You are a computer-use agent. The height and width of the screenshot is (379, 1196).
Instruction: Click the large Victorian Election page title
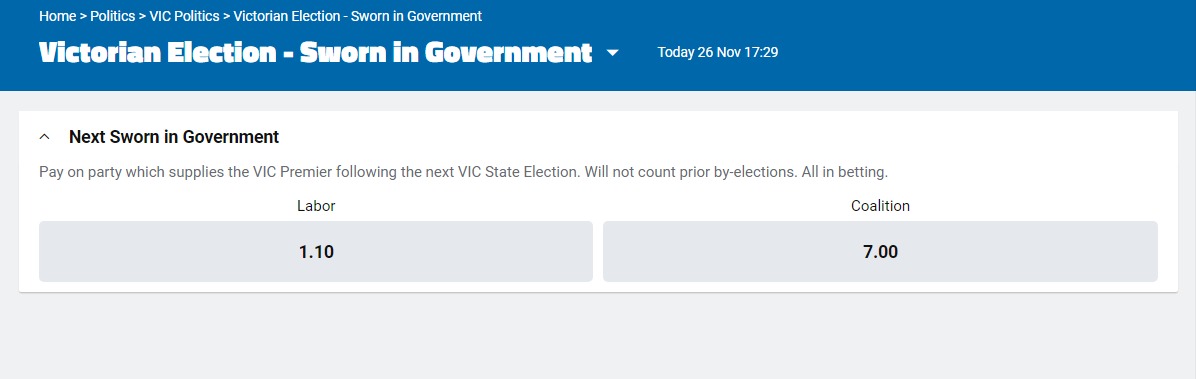(x=315, y=53)
